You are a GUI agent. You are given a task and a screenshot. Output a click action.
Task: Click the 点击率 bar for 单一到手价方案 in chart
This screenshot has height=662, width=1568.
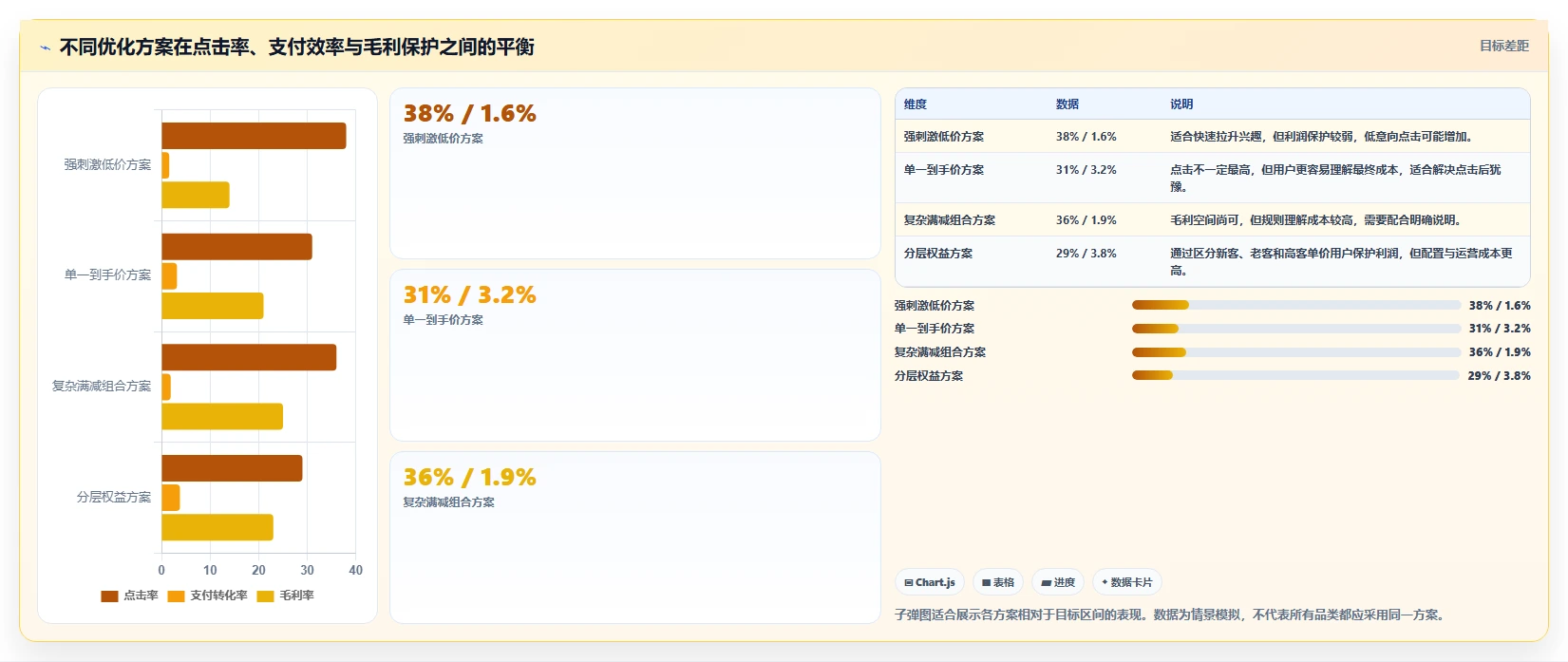236,247
